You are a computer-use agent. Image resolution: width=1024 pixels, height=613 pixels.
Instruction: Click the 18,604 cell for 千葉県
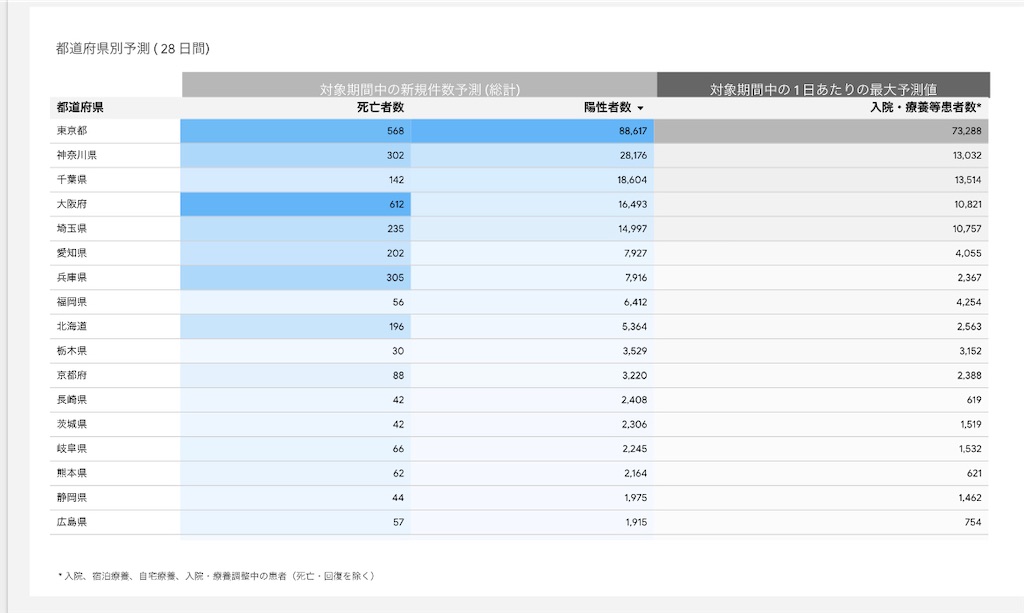point(532,180)
